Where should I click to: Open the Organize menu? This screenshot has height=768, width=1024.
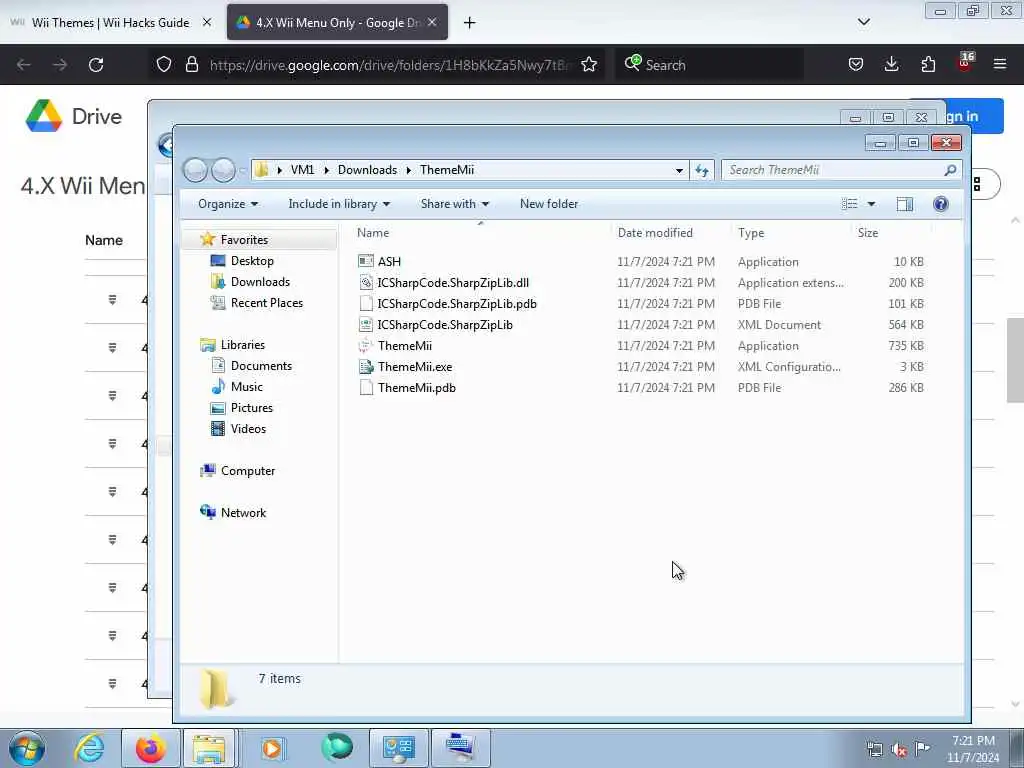coord(228,204)
